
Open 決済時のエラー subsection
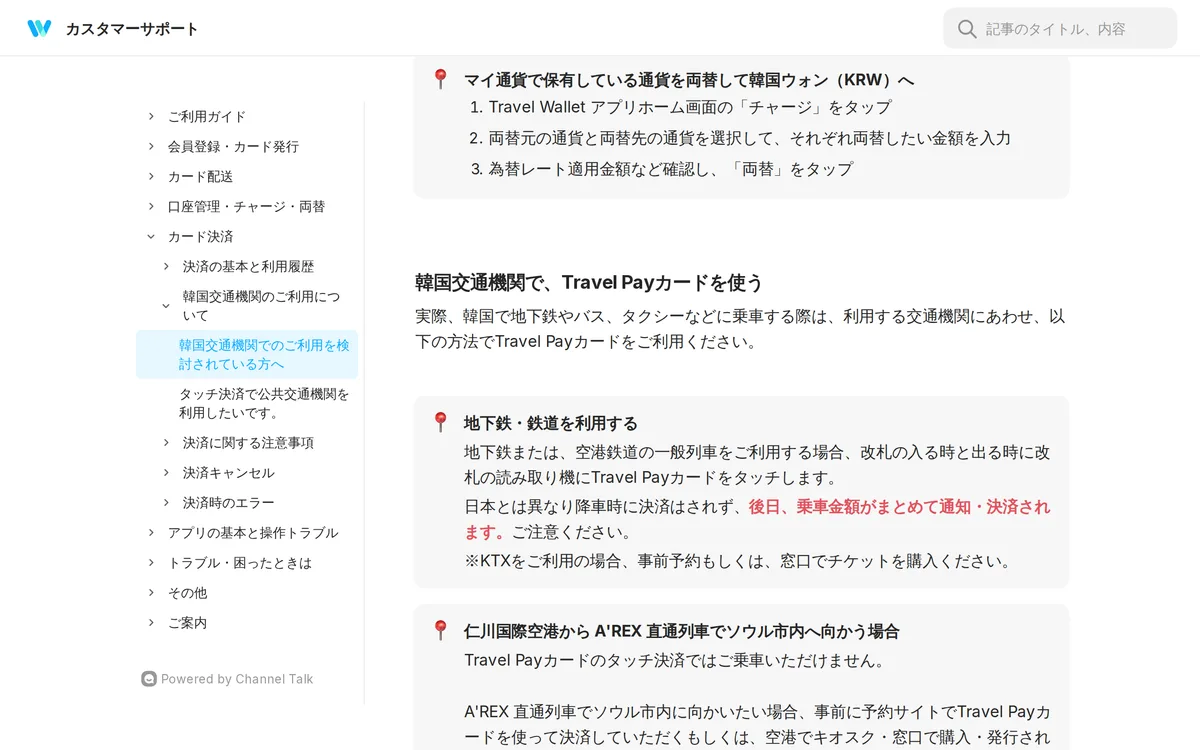click(228, 502)
